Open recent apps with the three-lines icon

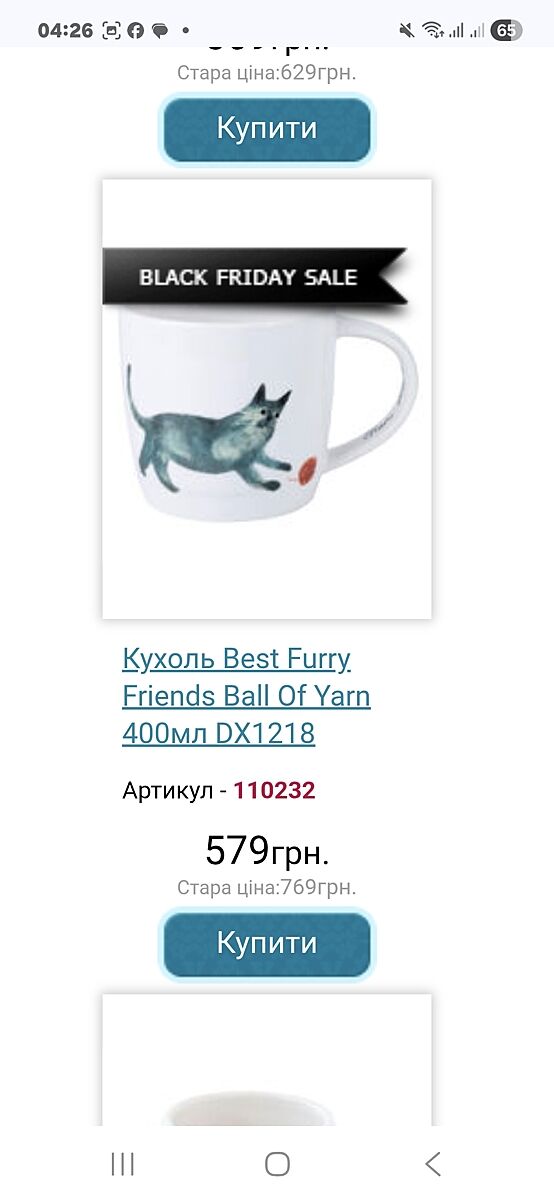[x=123, y=1163]
